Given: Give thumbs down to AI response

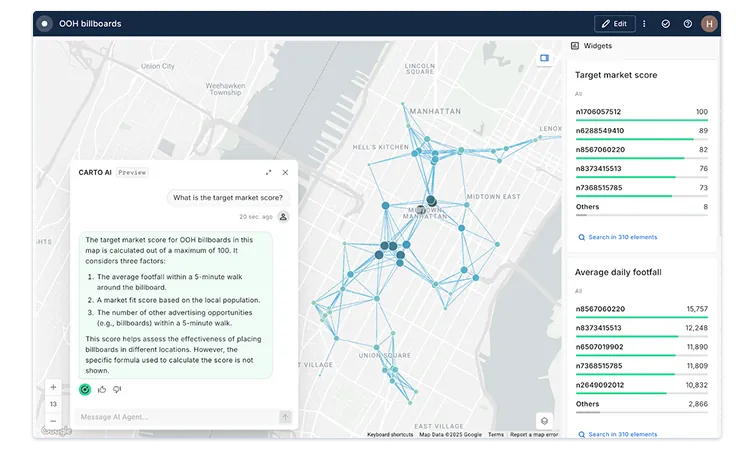Looking at the screenshot, I should [117, 389].
